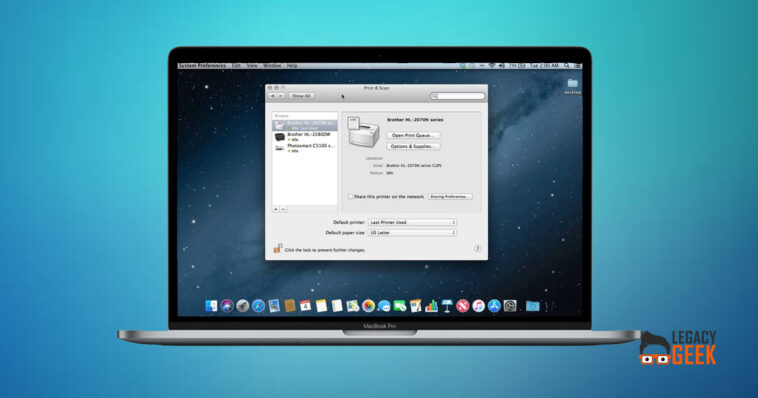
Task: Open the Default printer dropdown
Action: [412, 222]
